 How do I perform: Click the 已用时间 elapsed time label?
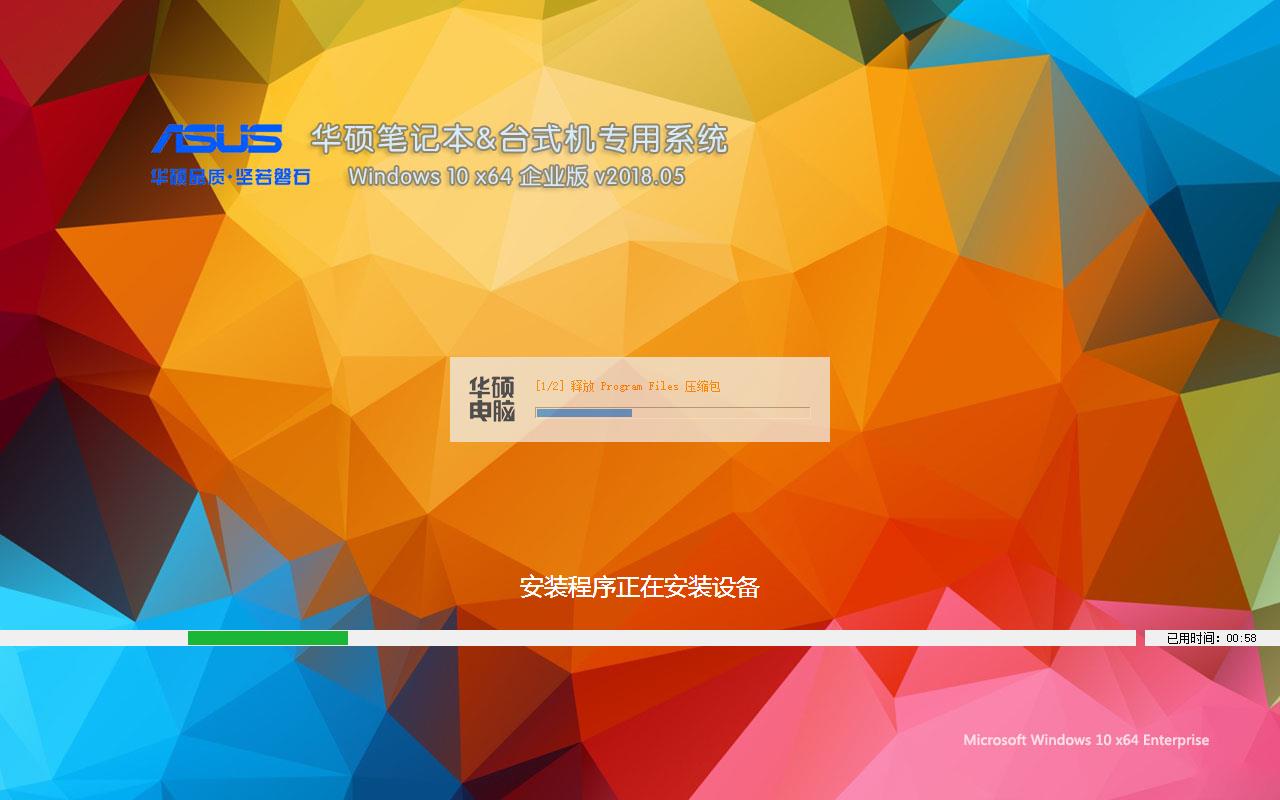(x=1192, y=638)
